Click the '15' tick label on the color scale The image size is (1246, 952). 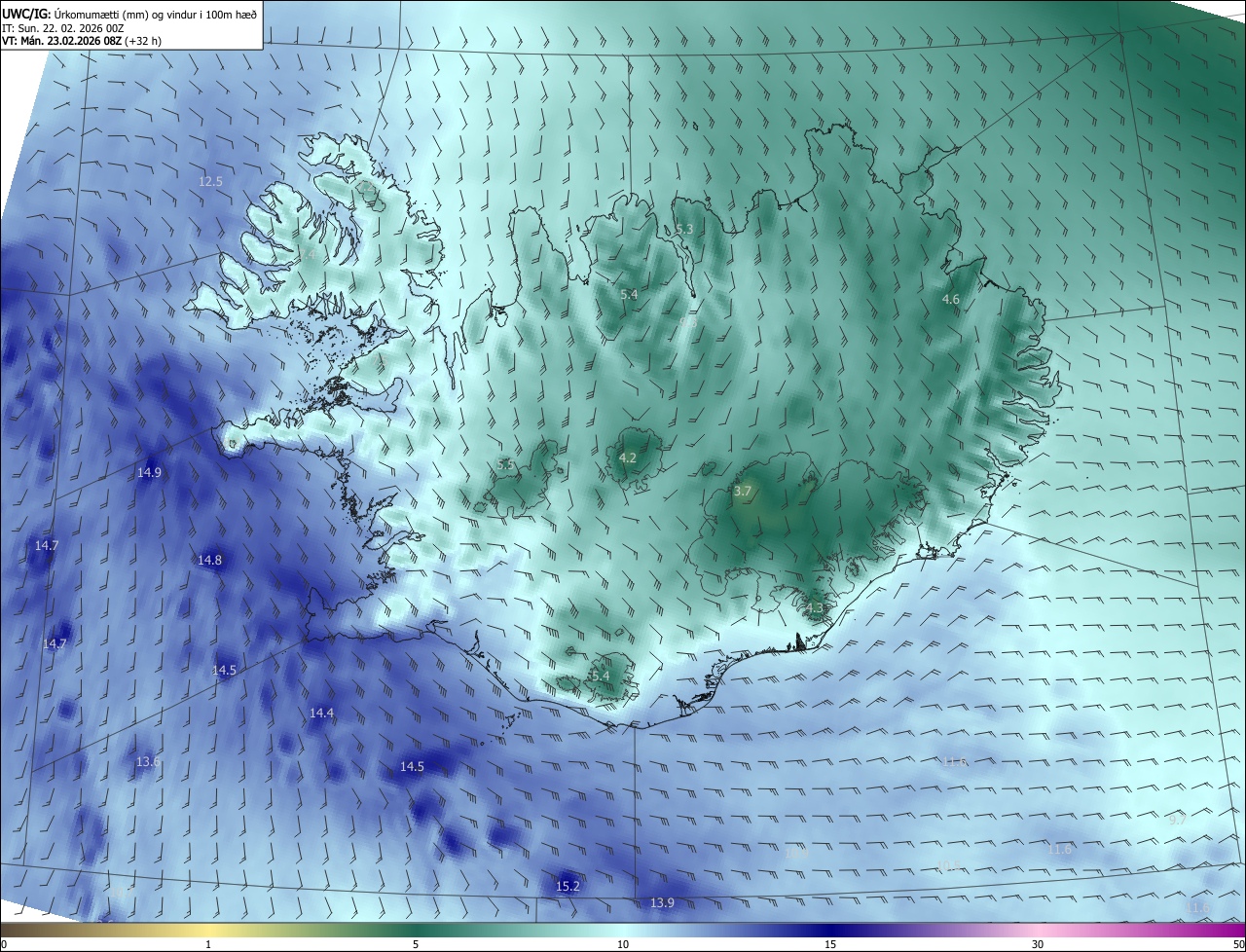click(x=830, y=944)
